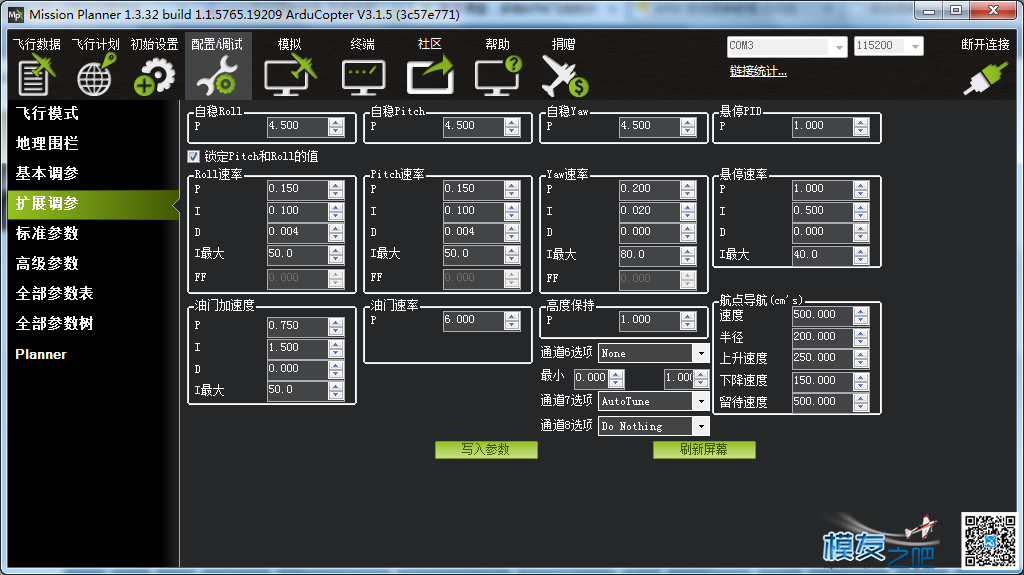Click the Yaw速率 P value field

coord(657,189)
